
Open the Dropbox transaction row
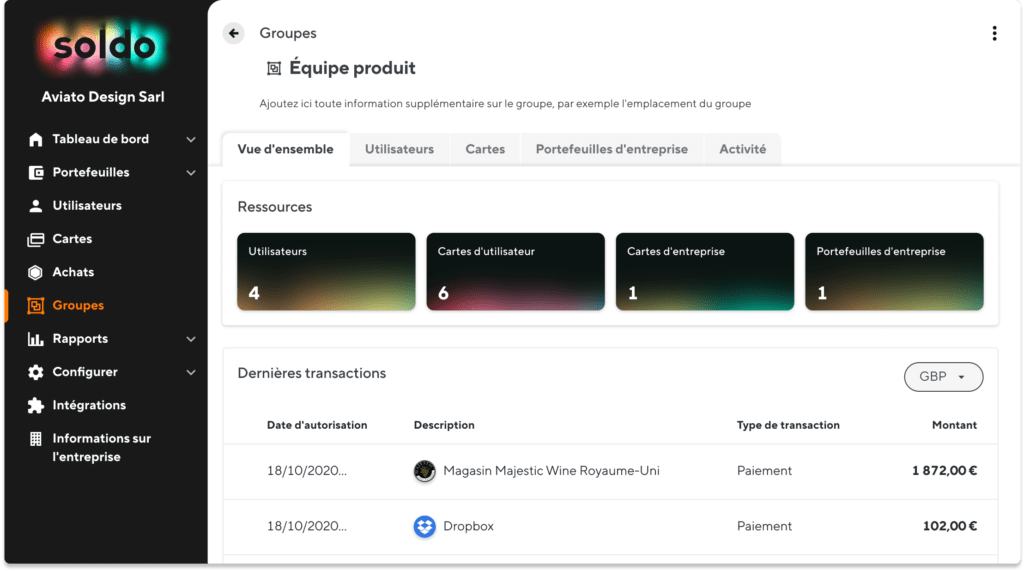[x=611, y=527]
